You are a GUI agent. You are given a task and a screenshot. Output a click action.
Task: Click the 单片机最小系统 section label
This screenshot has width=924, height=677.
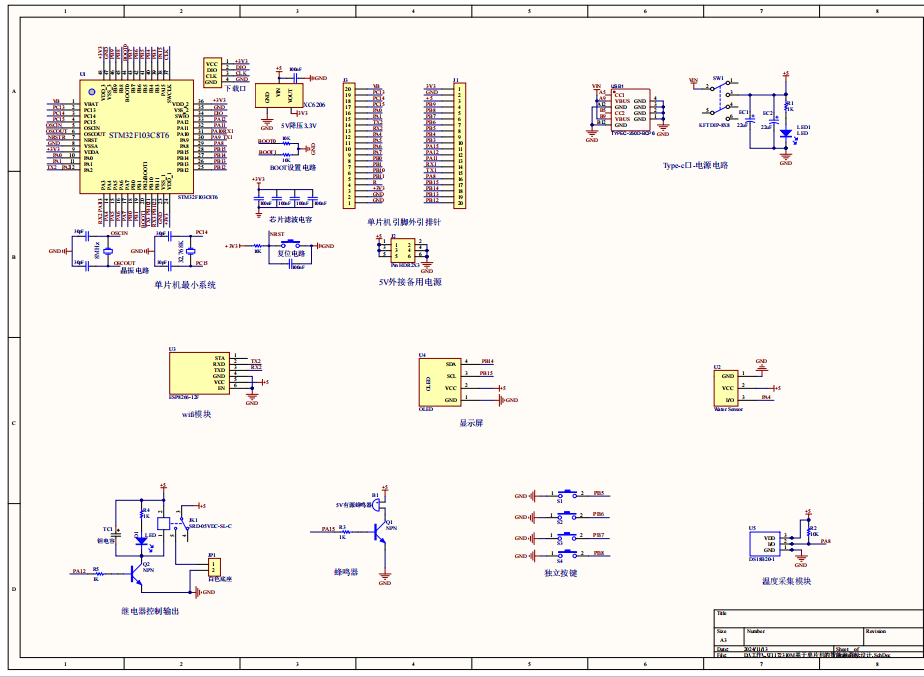click(x=185, y=285)
